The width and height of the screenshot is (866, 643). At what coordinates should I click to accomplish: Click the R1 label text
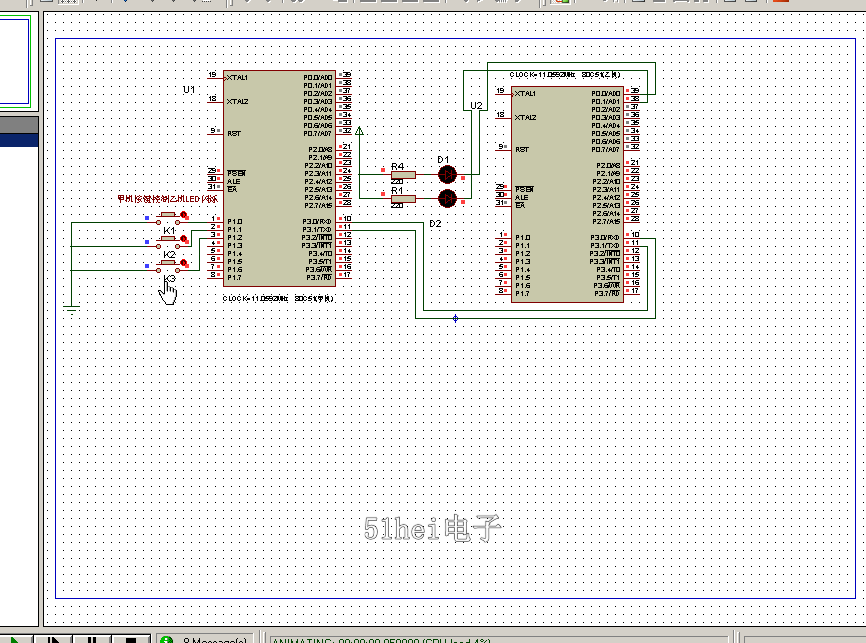pos(397,190)
